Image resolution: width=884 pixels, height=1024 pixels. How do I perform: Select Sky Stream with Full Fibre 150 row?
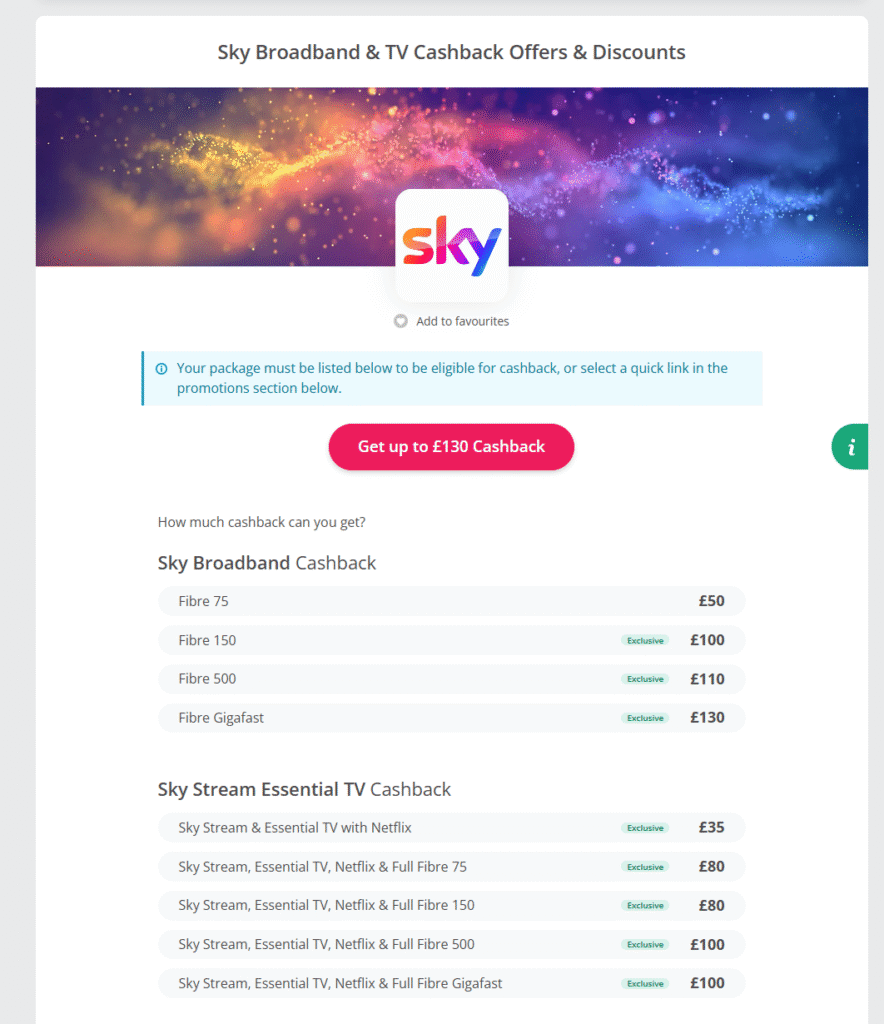tap(451, 905)
